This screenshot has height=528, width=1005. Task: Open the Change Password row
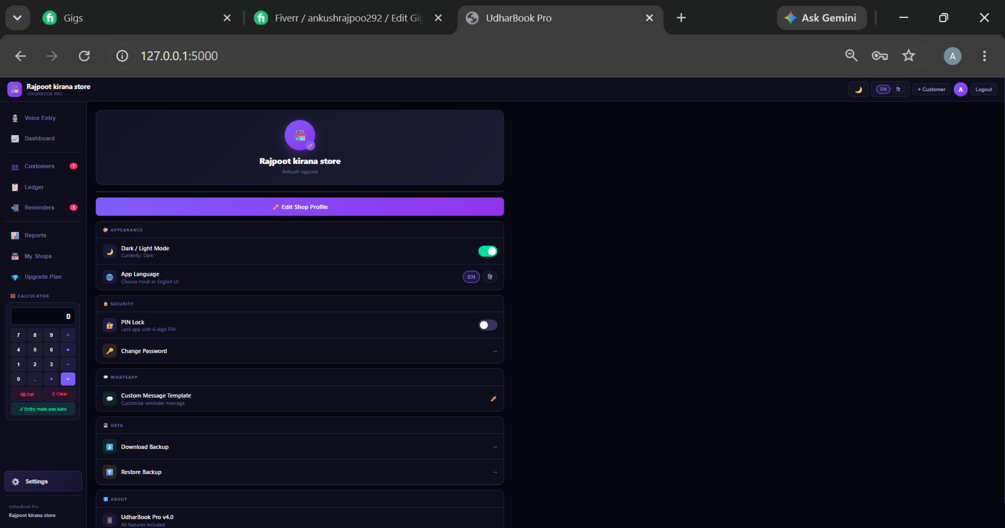click(300, 351)
